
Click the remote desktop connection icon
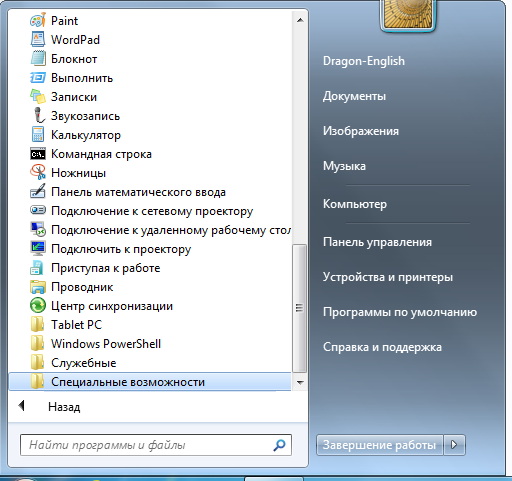[38, 229]
